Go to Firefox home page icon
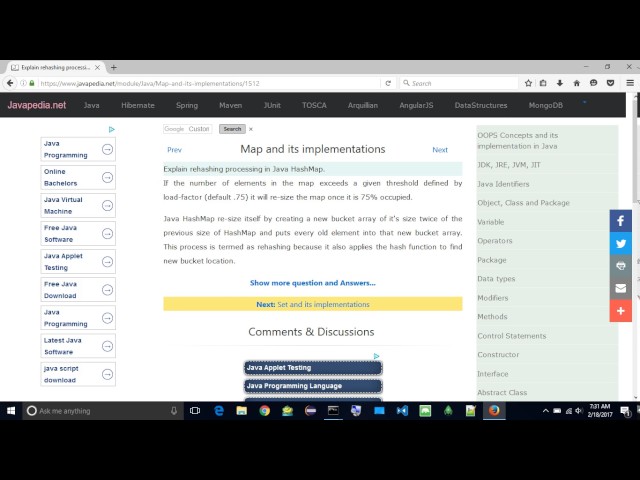This screenshot has height=480, width=640. pos(577,83)
